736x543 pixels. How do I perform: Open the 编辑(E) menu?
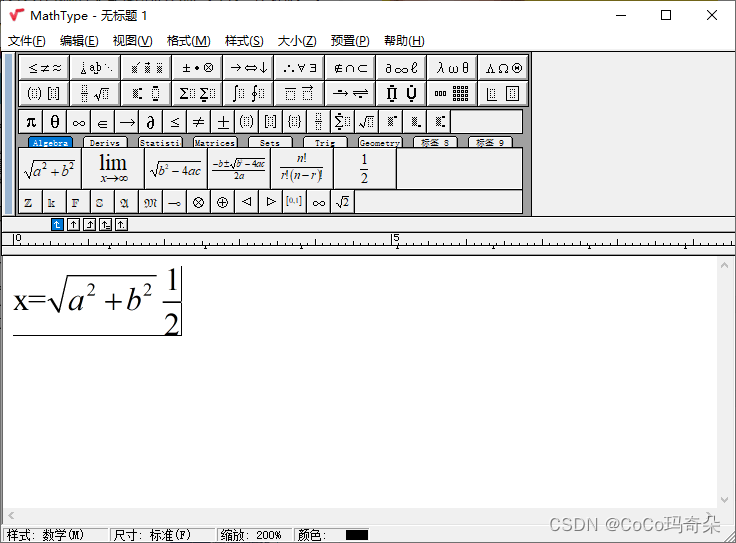pyautogui.click(x=79, y=41)
